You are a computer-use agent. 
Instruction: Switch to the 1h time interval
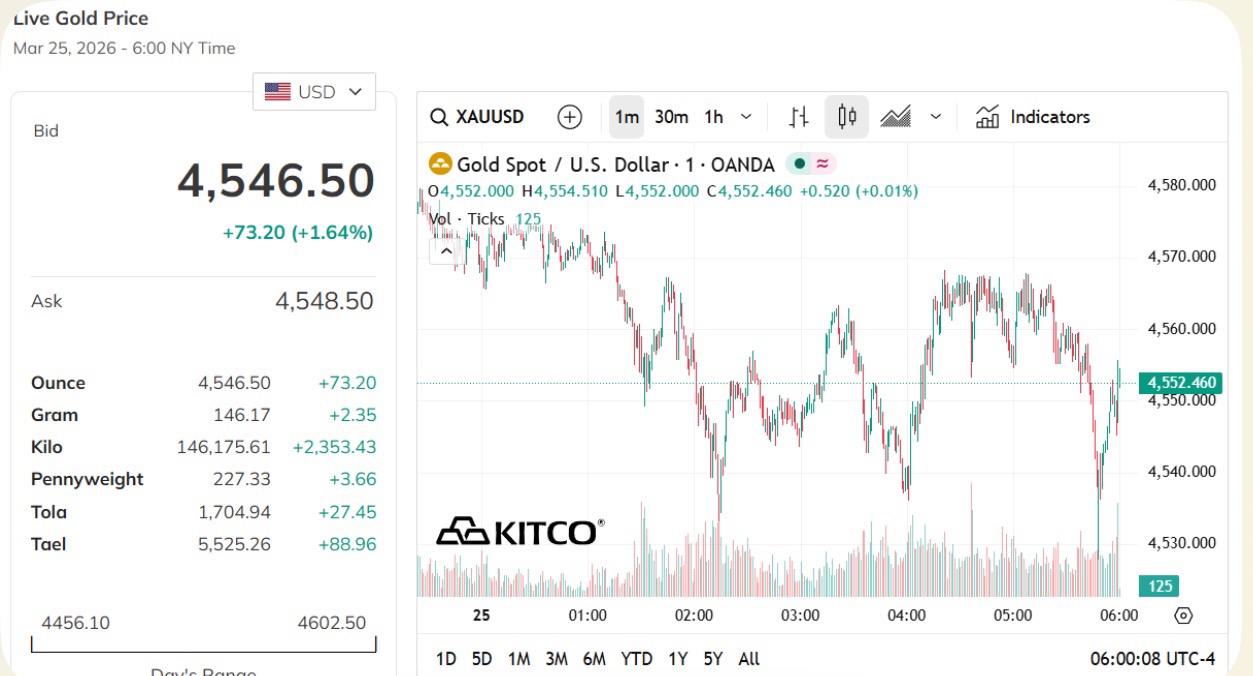(713, 117)
